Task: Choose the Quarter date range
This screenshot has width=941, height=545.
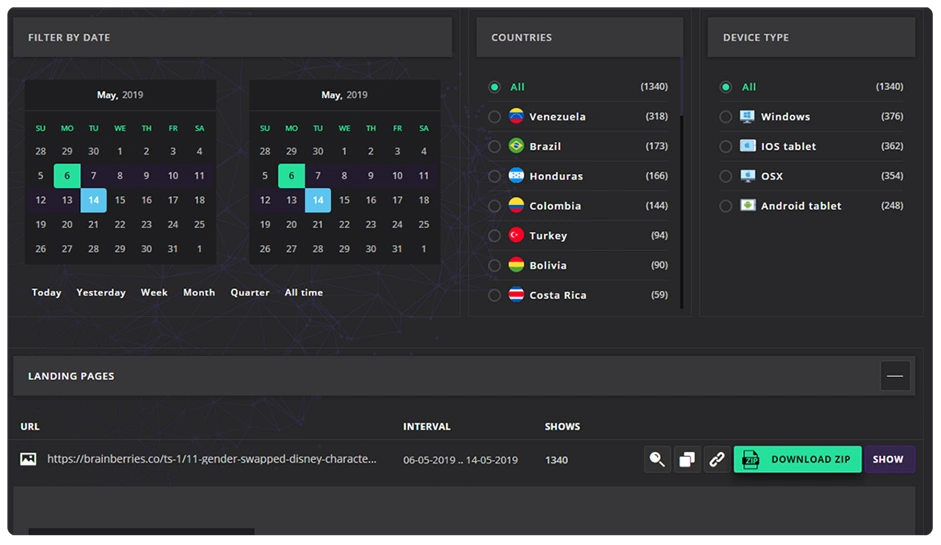Action: [x=250, y=293]
